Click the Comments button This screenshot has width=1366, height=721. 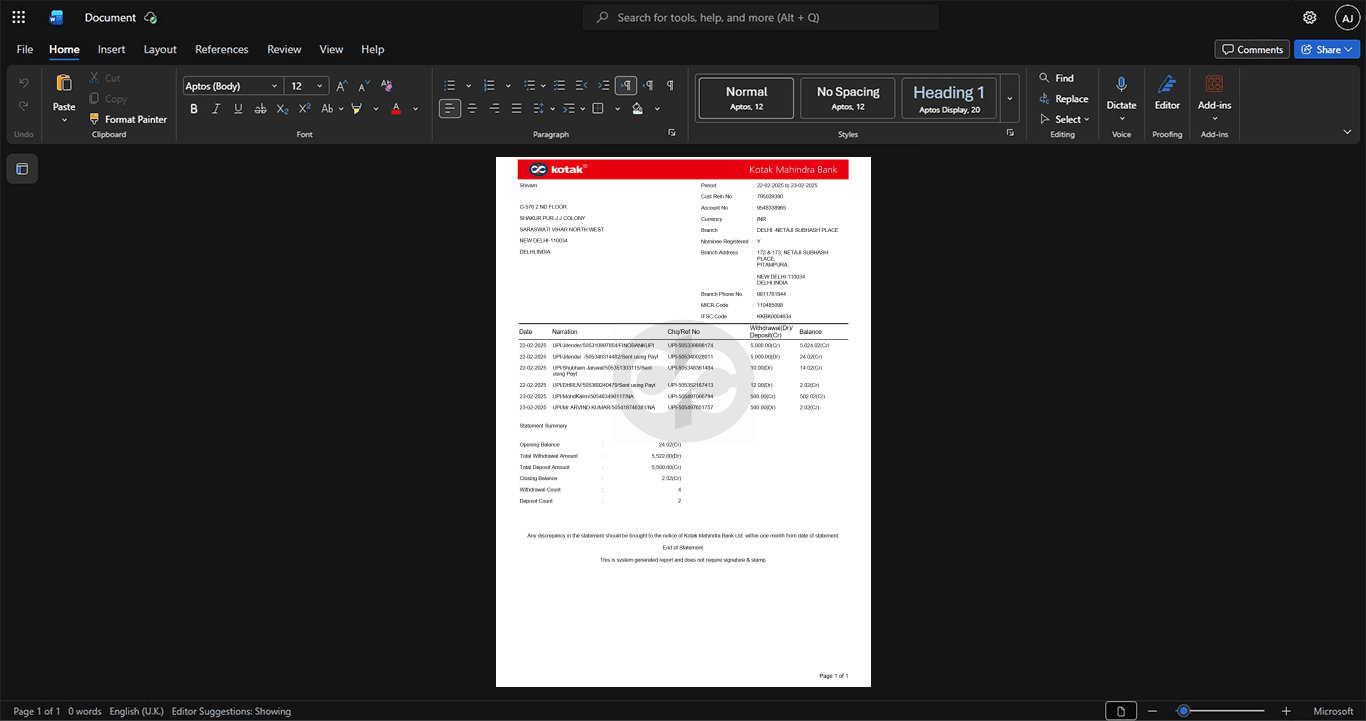click(x=1252, y=49)
